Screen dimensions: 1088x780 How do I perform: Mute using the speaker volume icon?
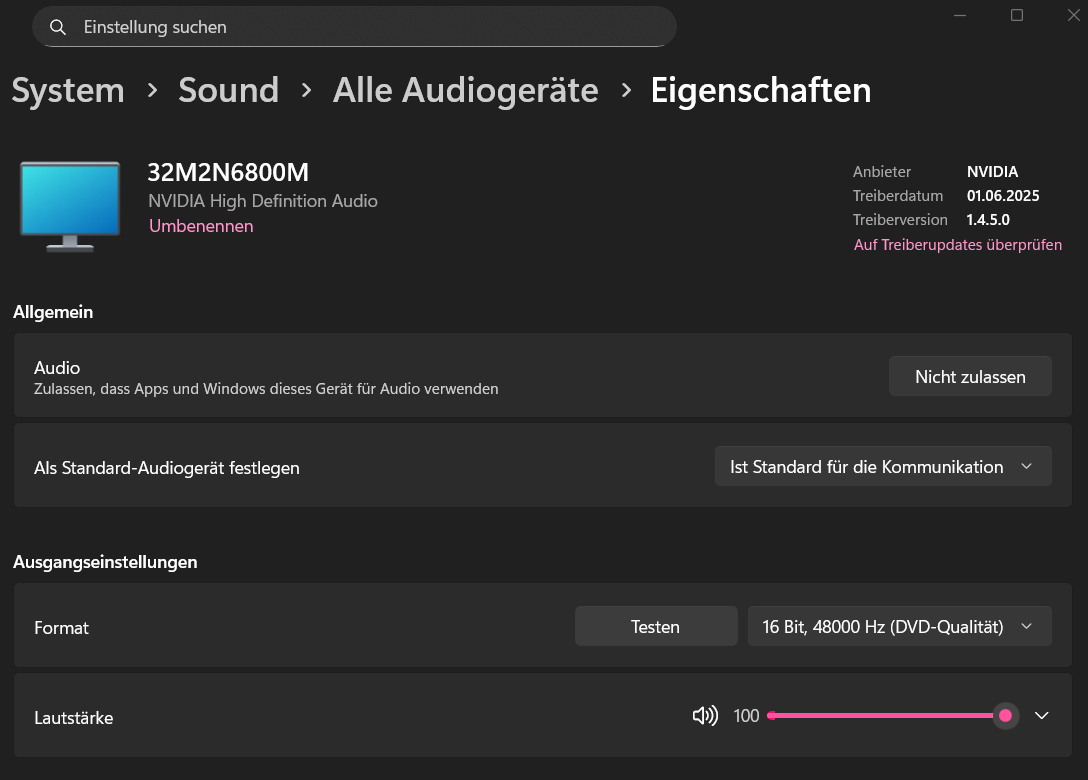705,715
